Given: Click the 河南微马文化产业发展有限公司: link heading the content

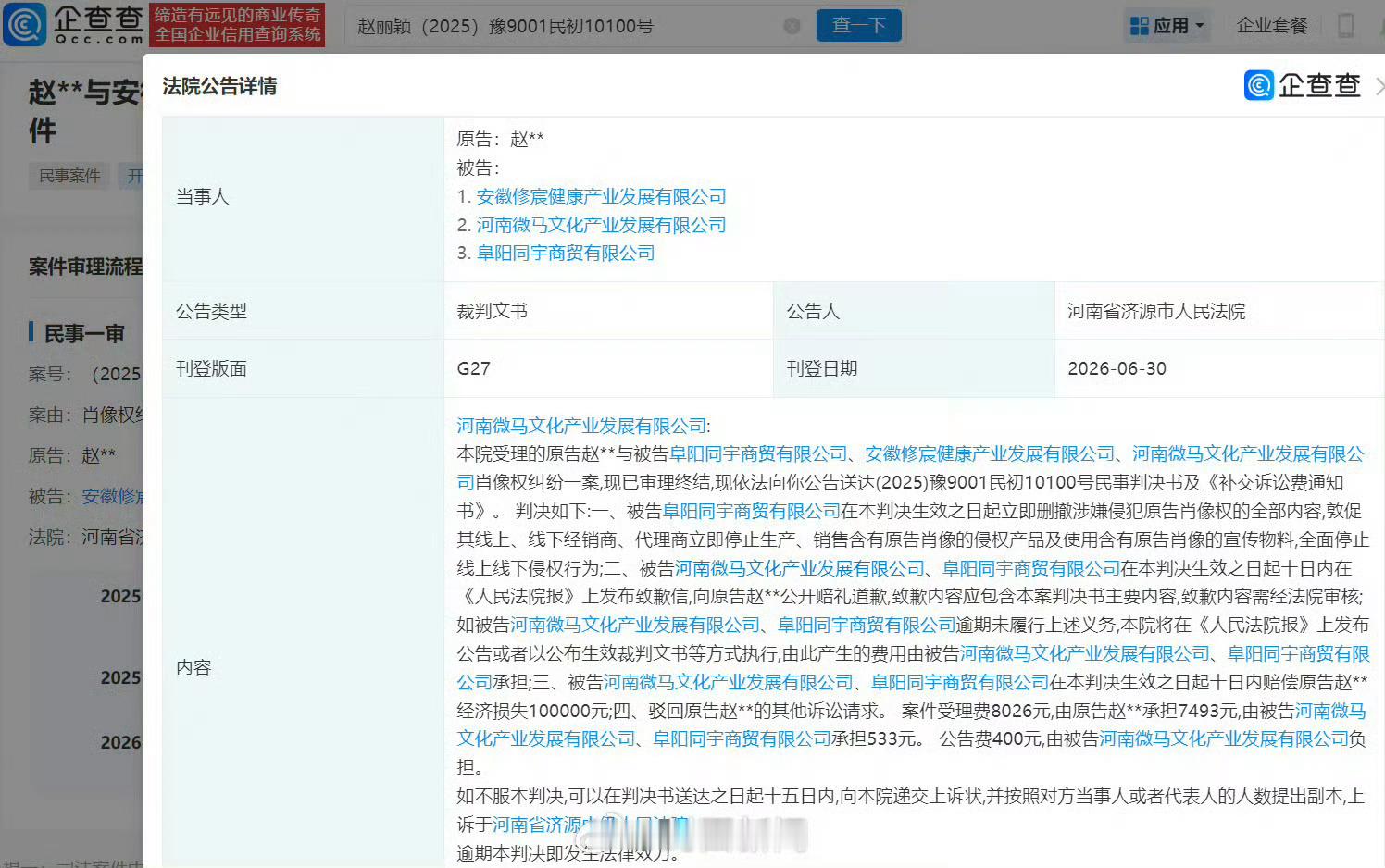Looking at the screenshot, I should click(583, 426).
